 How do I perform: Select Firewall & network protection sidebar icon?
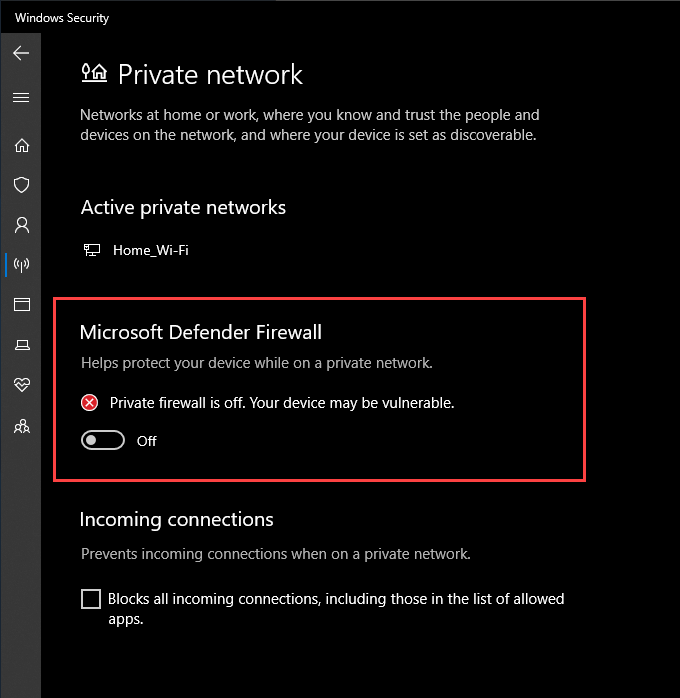pyautogui.click(x=21, y=265)
